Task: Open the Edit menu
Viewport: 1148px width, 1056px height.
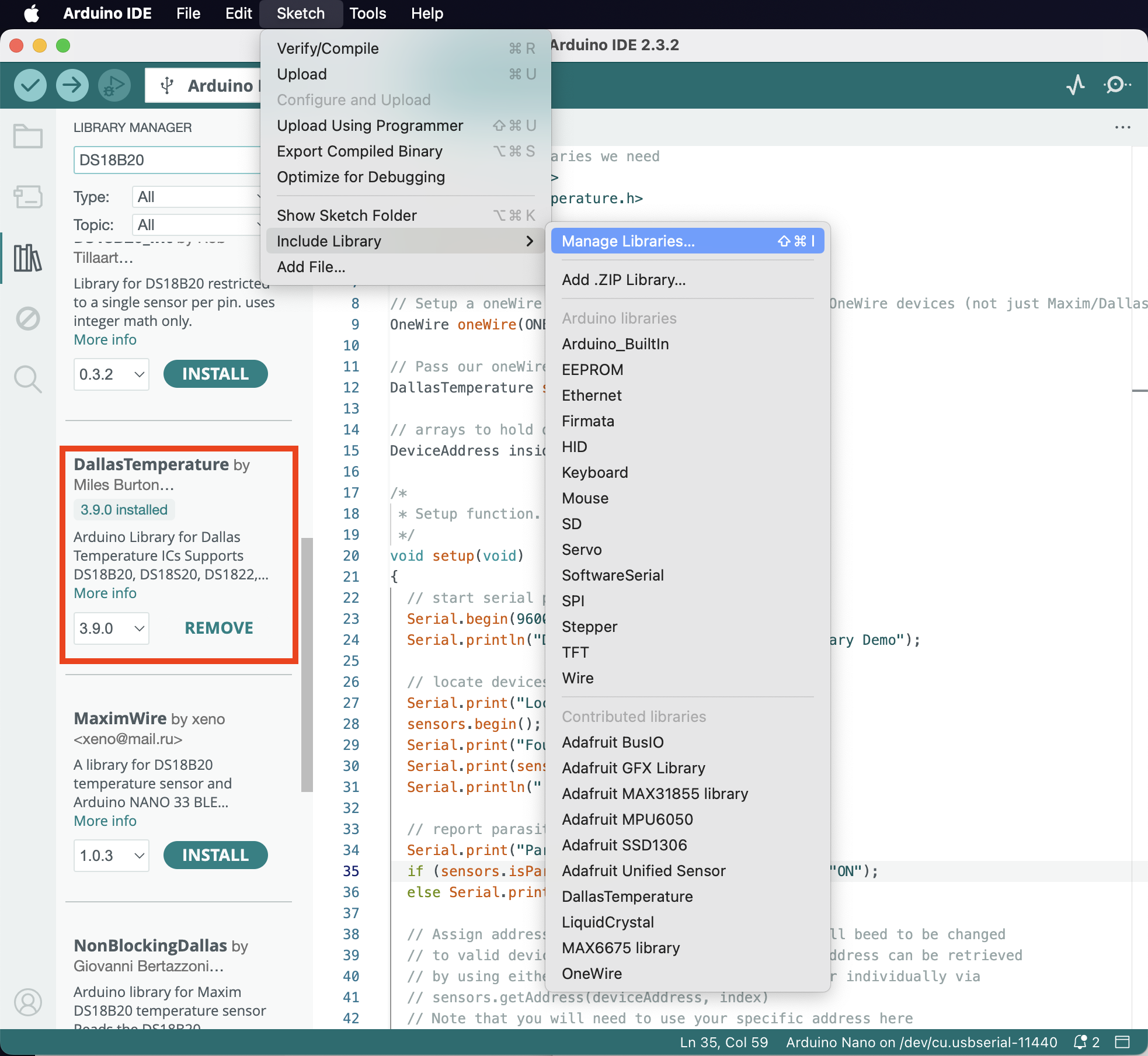Action: 238,13
